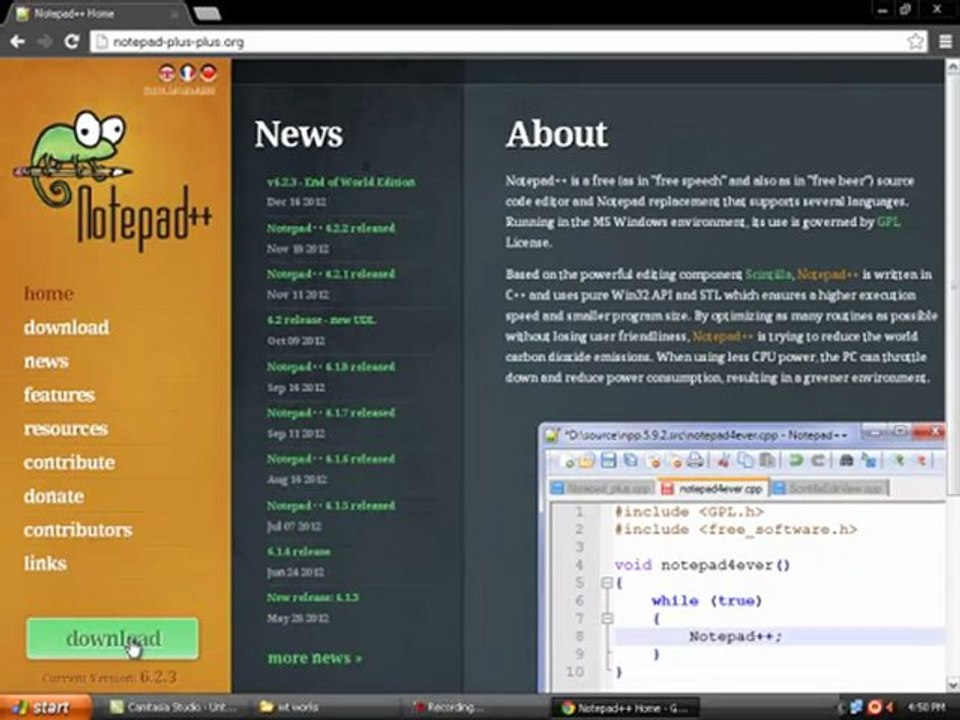Open the resources menu item
Image resolution: width=960 pixels, height=720 pixels.
tap(66, 429)
